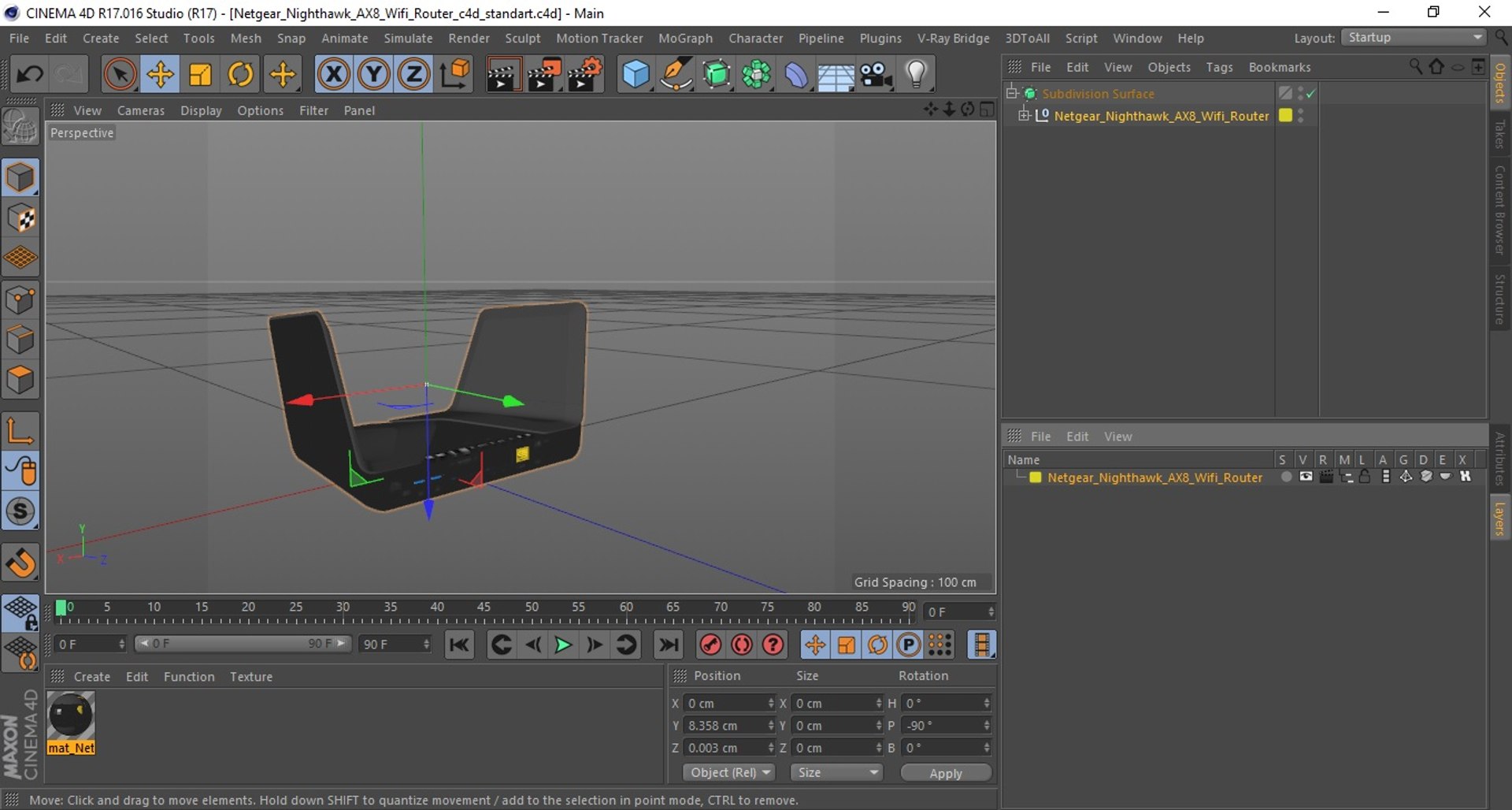Switch to the Layers side tab

(x=1500, y=518)
